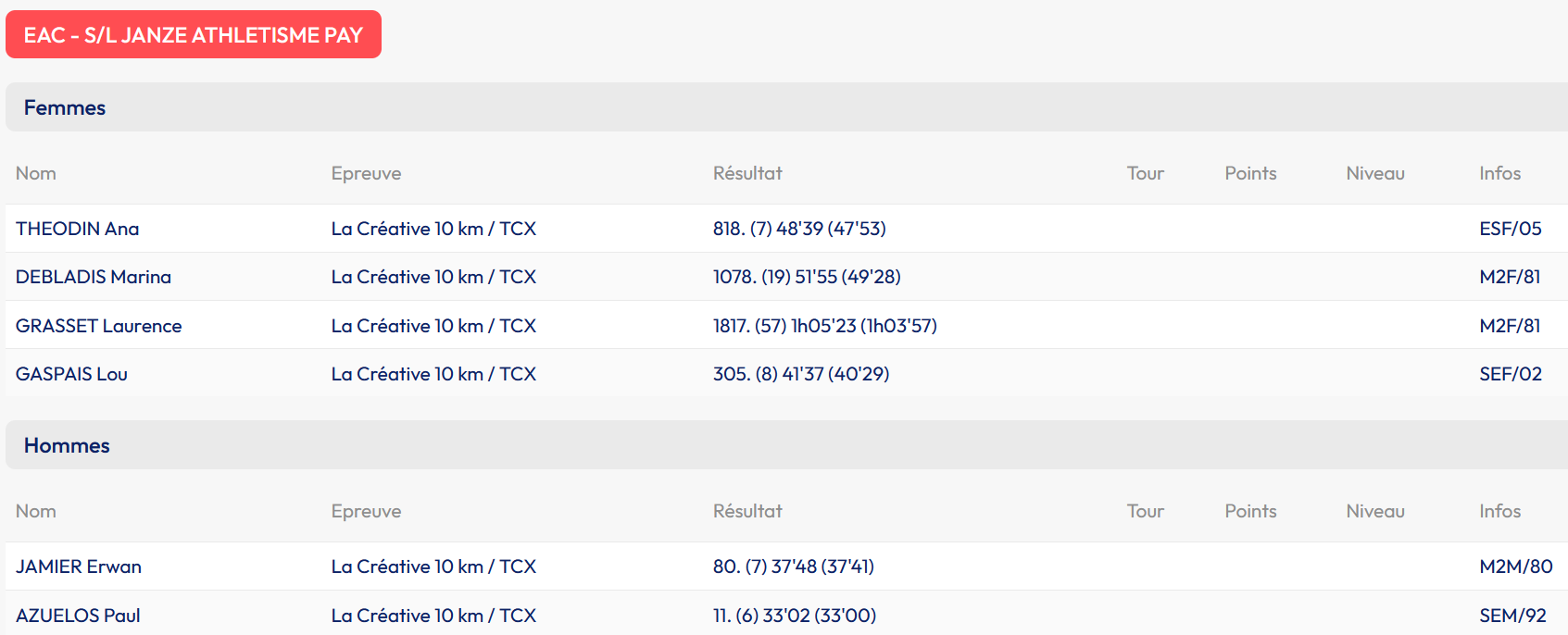Click La Créative 10 km in JAMIER Erwan's row
The width and height of the screenshot is (1568, 635).
click(x=433, y=567)
